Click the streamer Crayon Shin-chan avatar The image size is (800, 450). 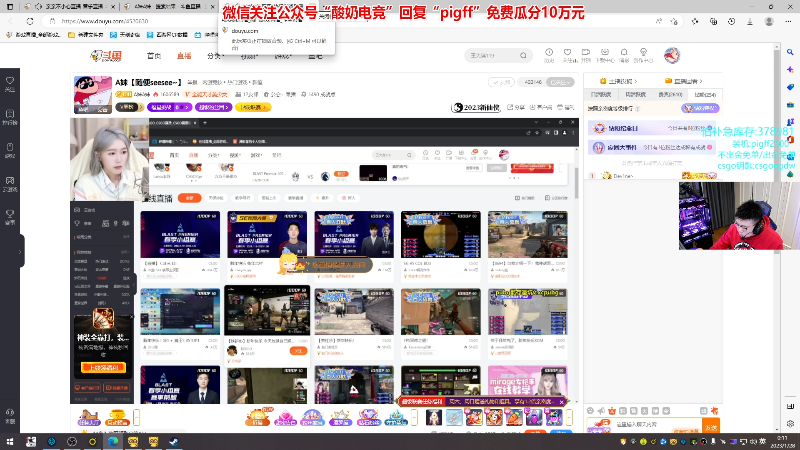click(x=92, y=95)
